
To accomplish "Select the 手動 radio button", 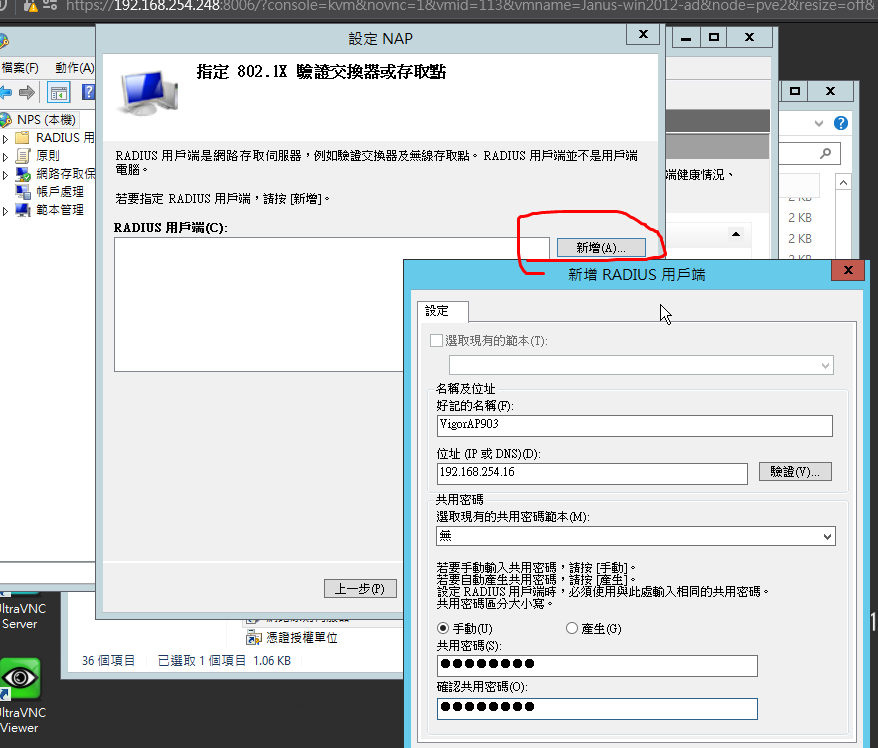I will 444,628.
